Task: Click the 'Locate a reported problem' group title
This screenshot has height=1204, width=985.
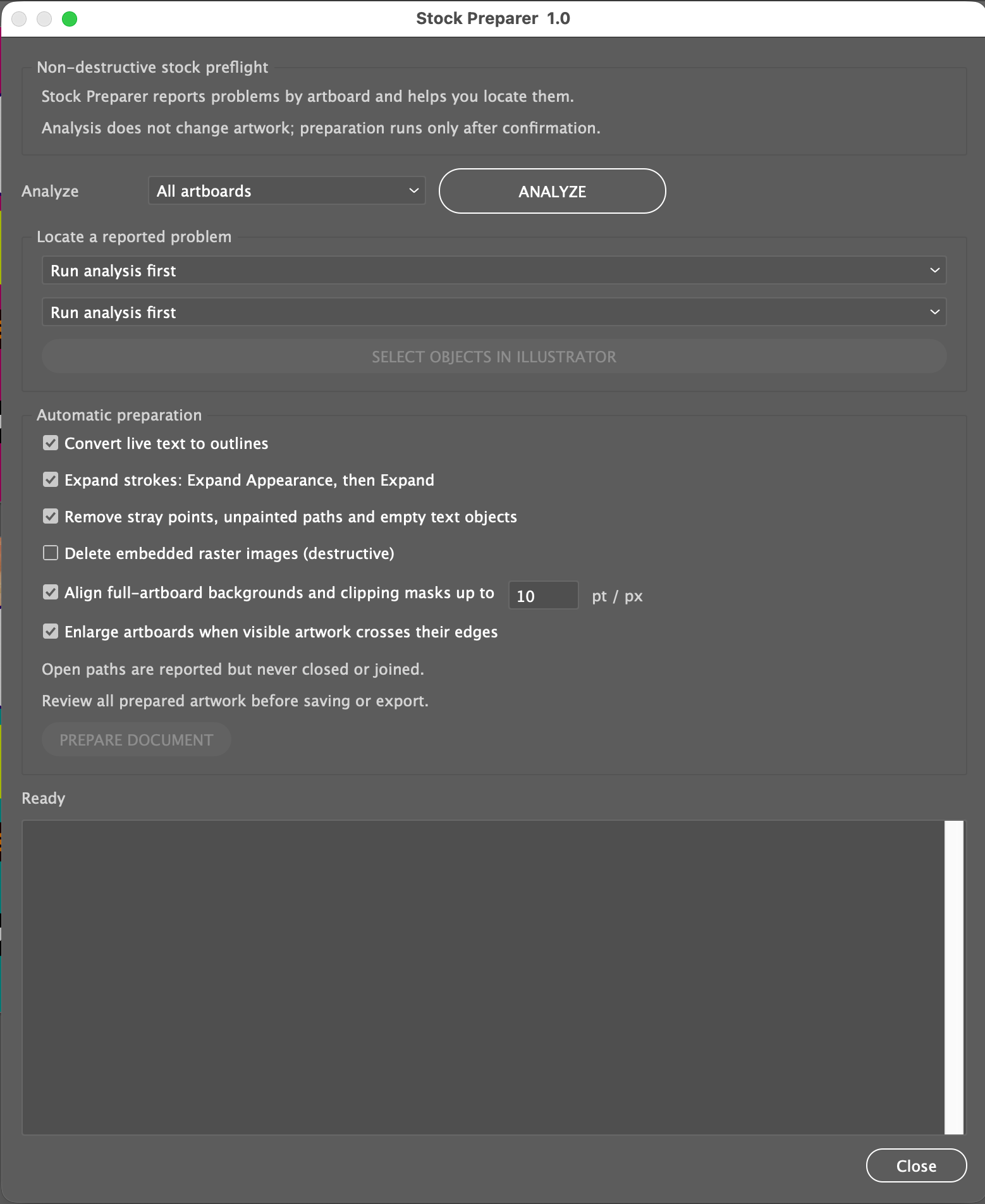Action: click(x=134, y=236)
